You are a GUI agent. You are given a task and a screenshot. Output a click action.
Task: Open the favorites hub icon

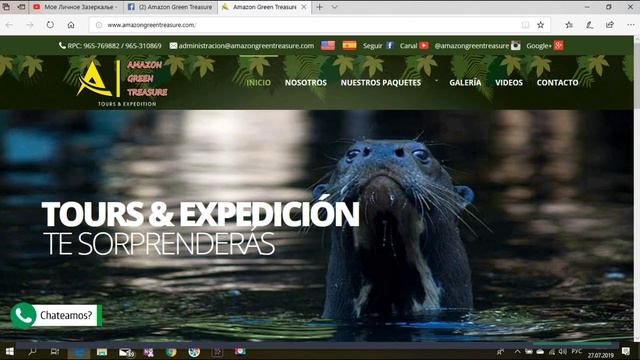[569, 25]
